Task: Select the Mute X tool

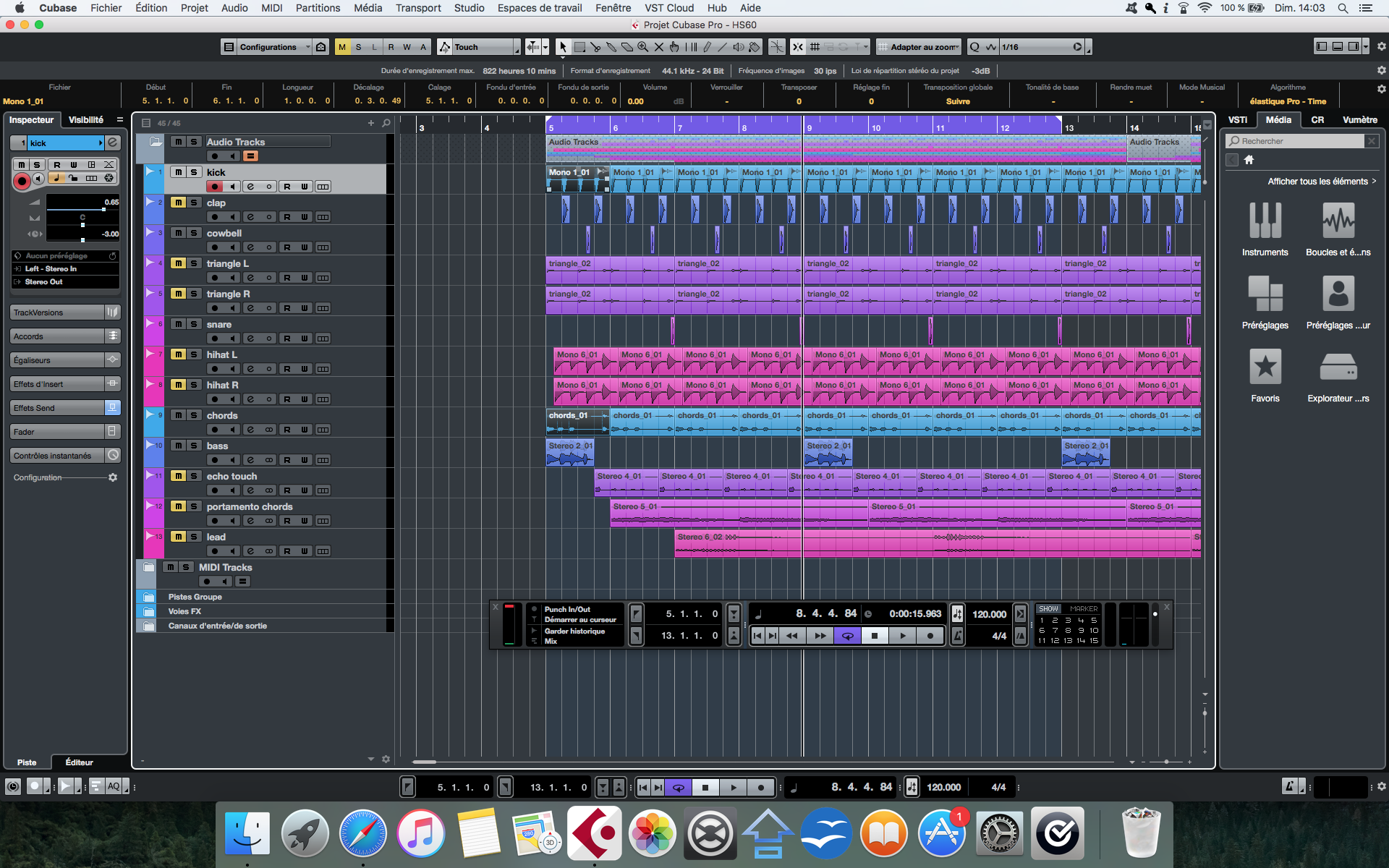Action: point(659,47)
